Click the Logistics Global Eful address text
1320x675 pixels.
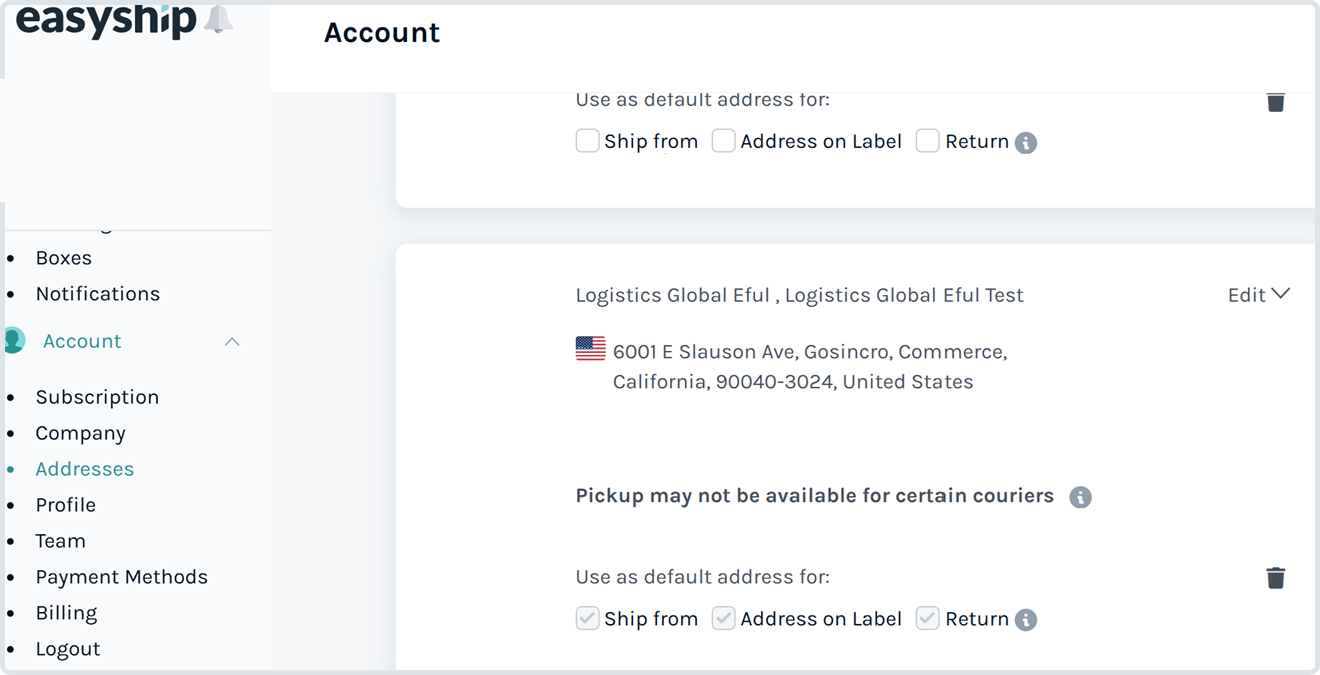[x=799, y=295]
